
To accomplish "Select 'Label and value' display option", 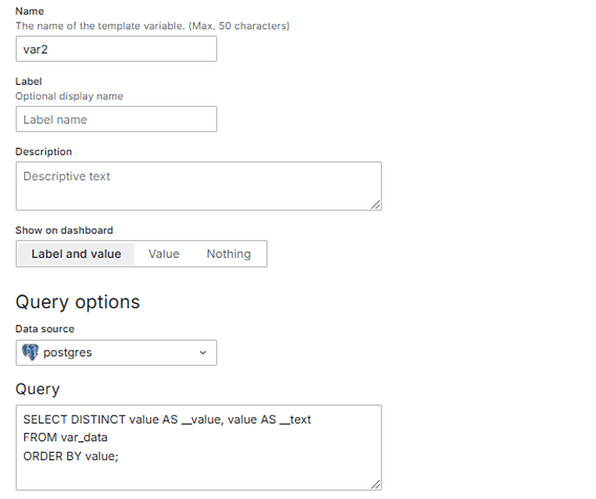I will click(x=76, y=254).
